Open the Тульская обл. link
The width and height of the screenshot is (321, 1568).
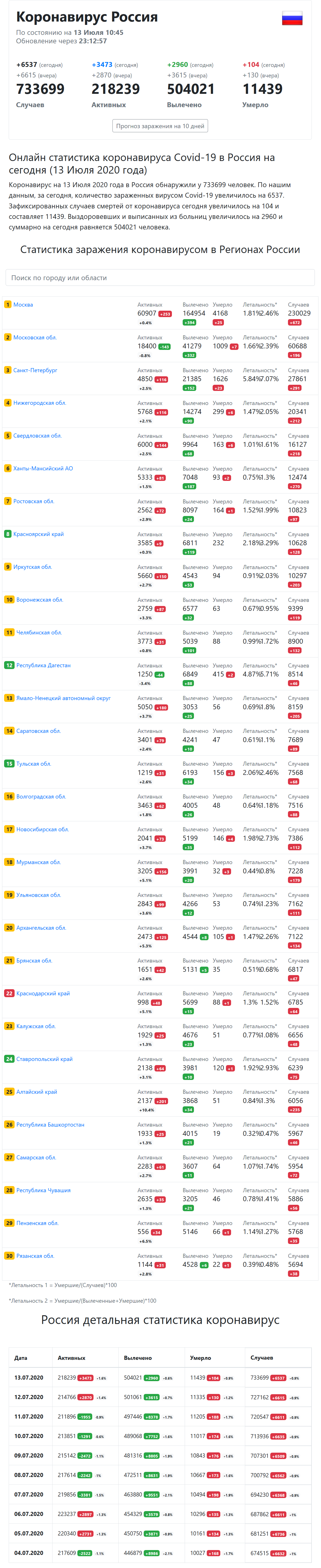coord(34,764)
